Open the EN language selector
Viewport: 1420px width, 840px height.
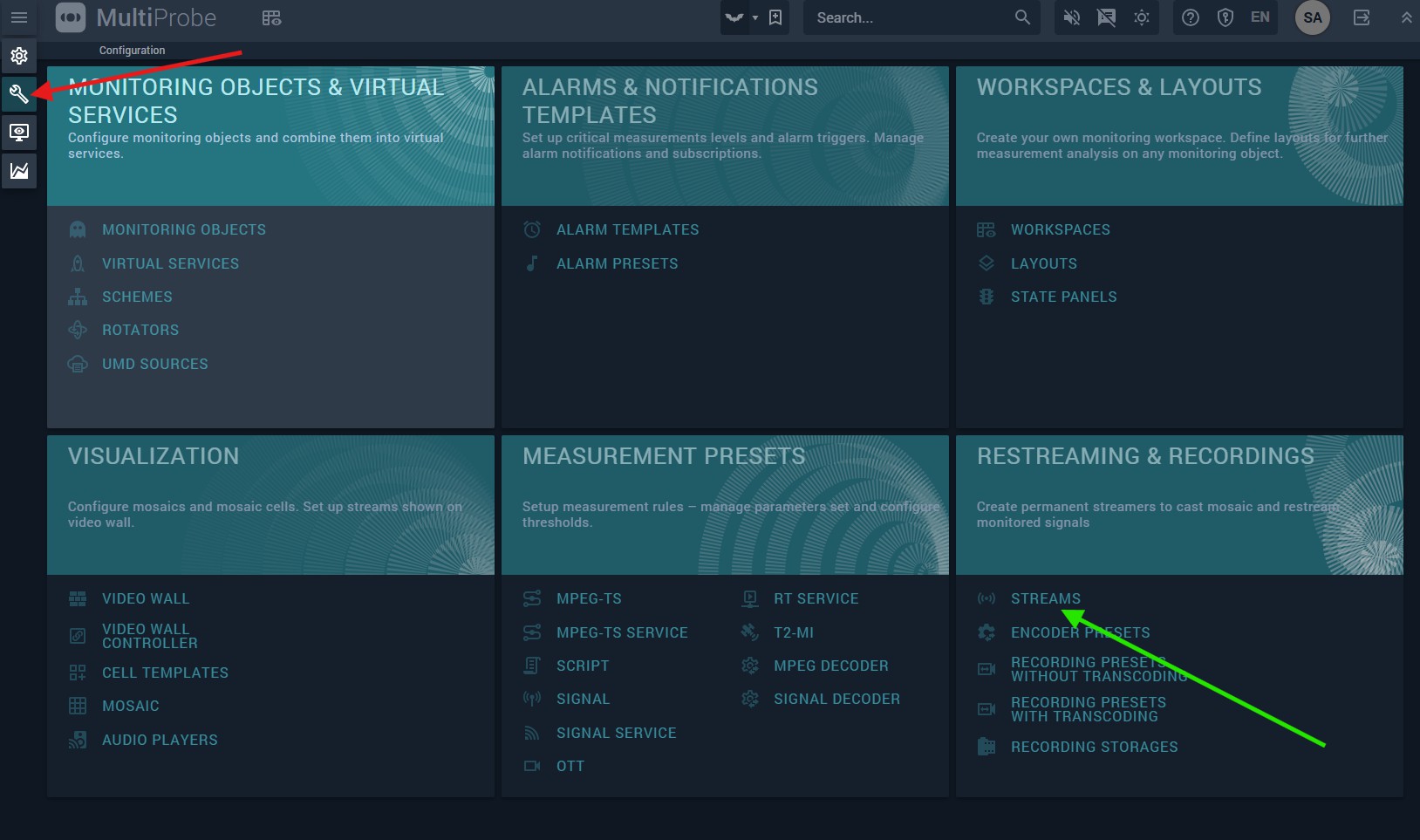(x=1260, y=17)
